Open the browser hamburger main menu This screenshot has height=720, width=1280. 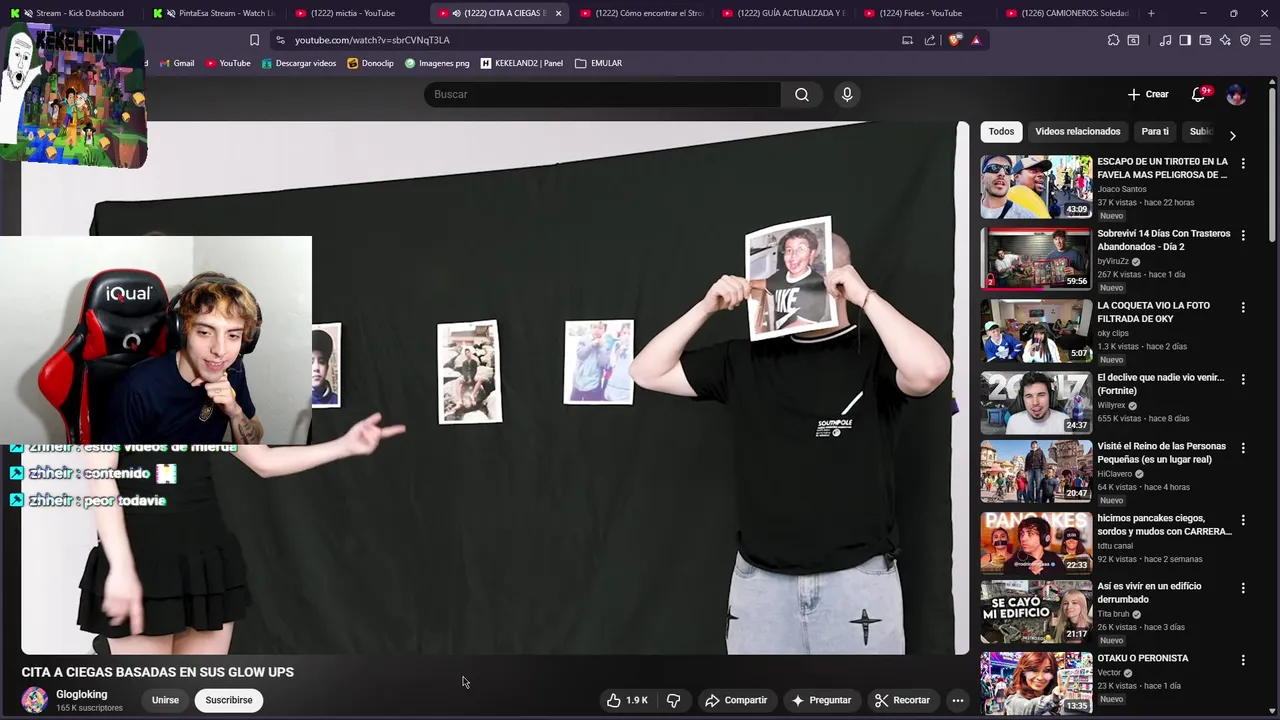(1265, 40)
